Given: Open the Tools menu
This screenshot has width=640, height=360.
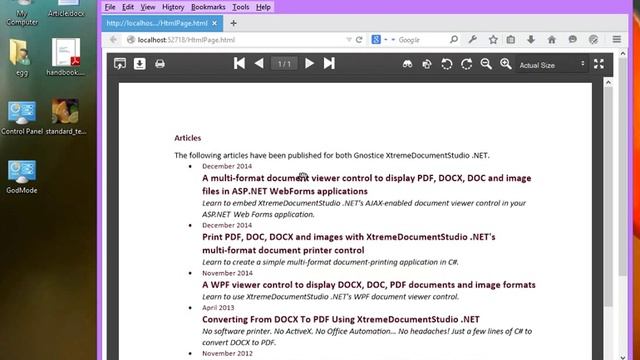Looking at the screenshot, I should (x=240, y=7).
